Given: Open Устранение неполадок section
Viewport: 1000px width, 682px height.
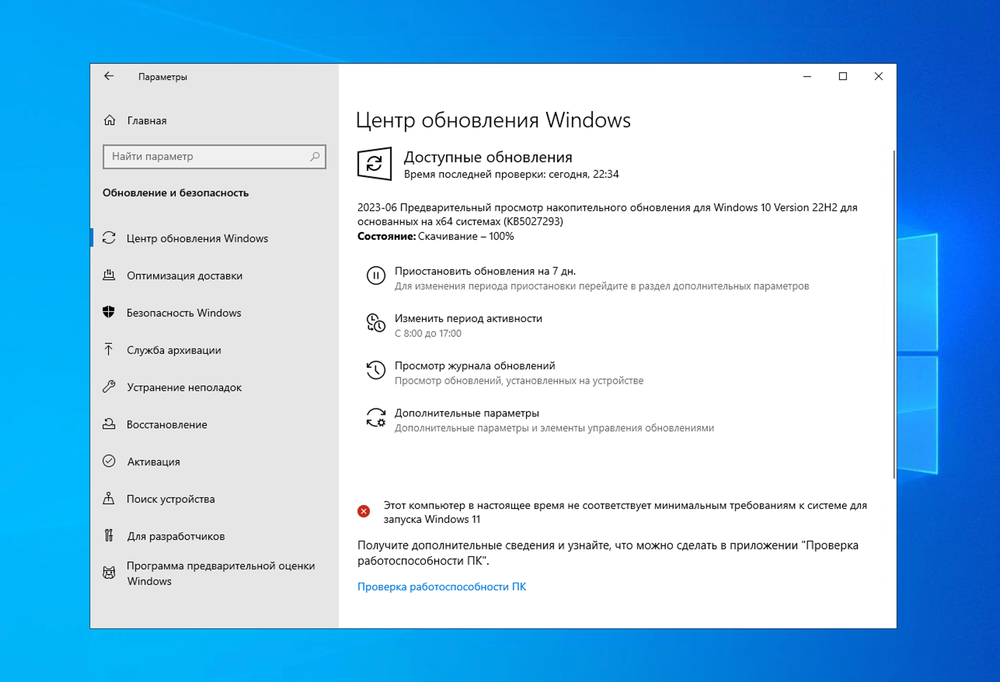Looking at the screenshot, I should (184, 387).
